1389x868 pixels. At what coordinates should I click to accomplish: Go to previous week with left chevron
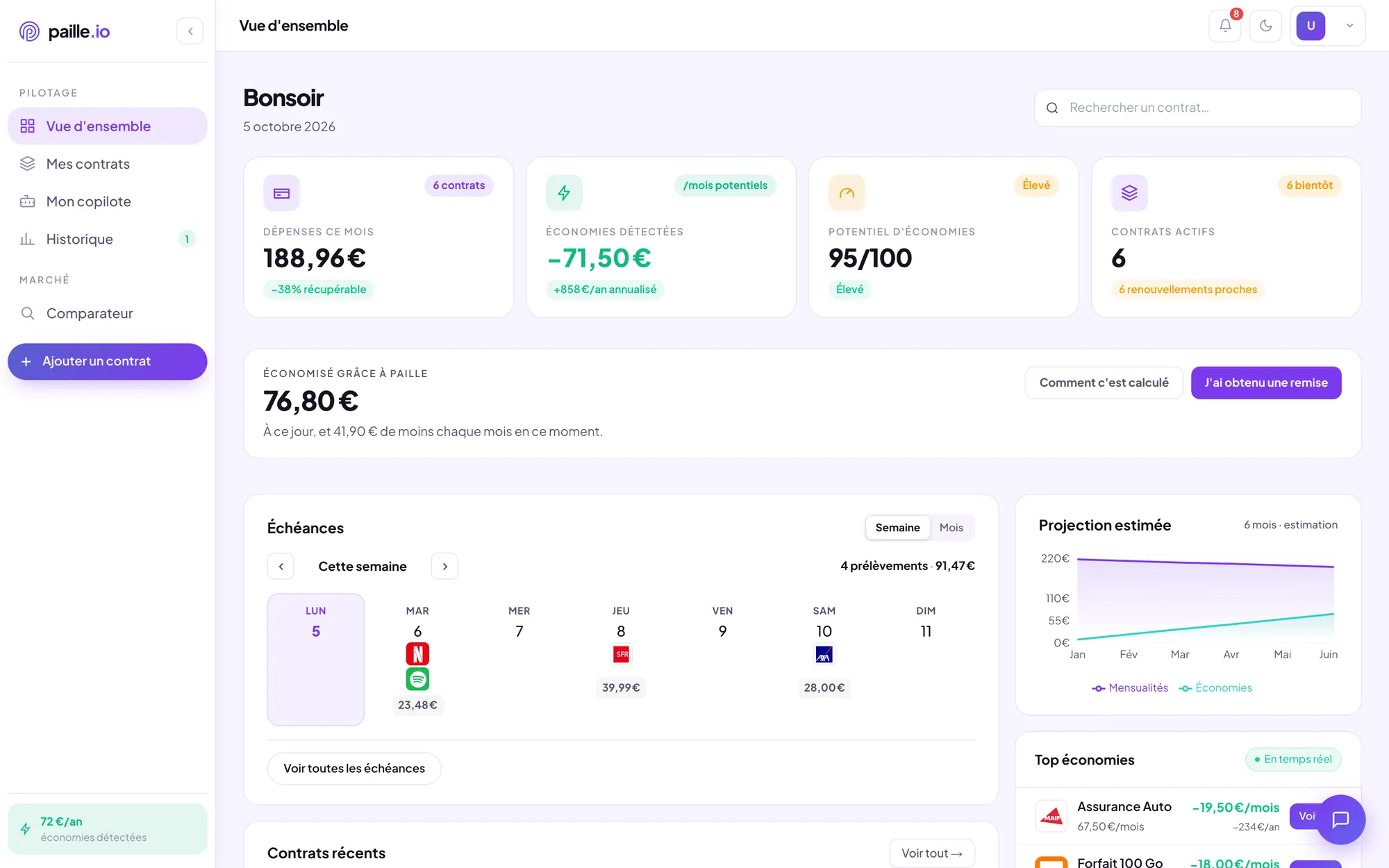(x=281, y=567)
